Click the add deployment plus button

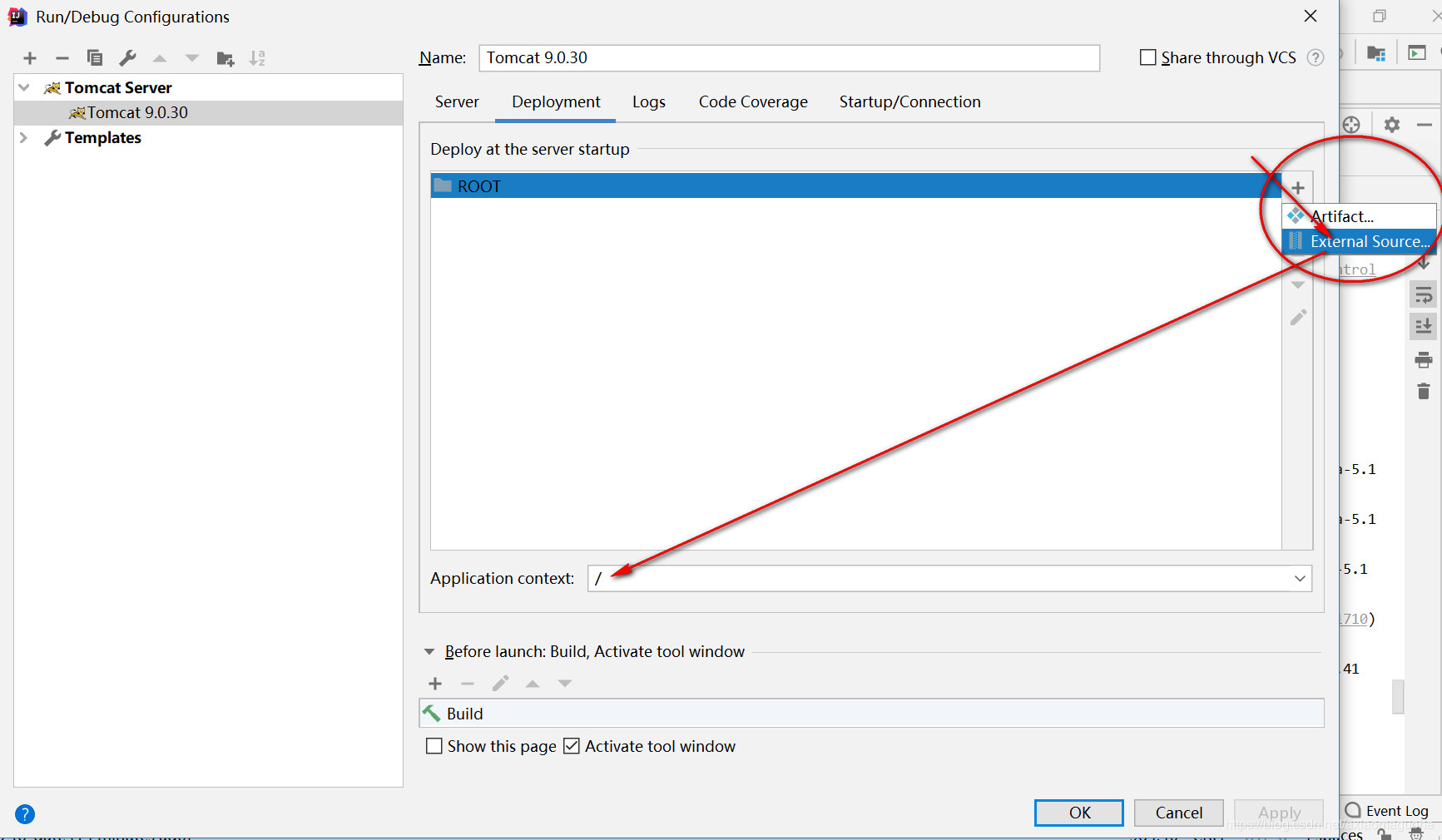click(x=1298, y=188)
